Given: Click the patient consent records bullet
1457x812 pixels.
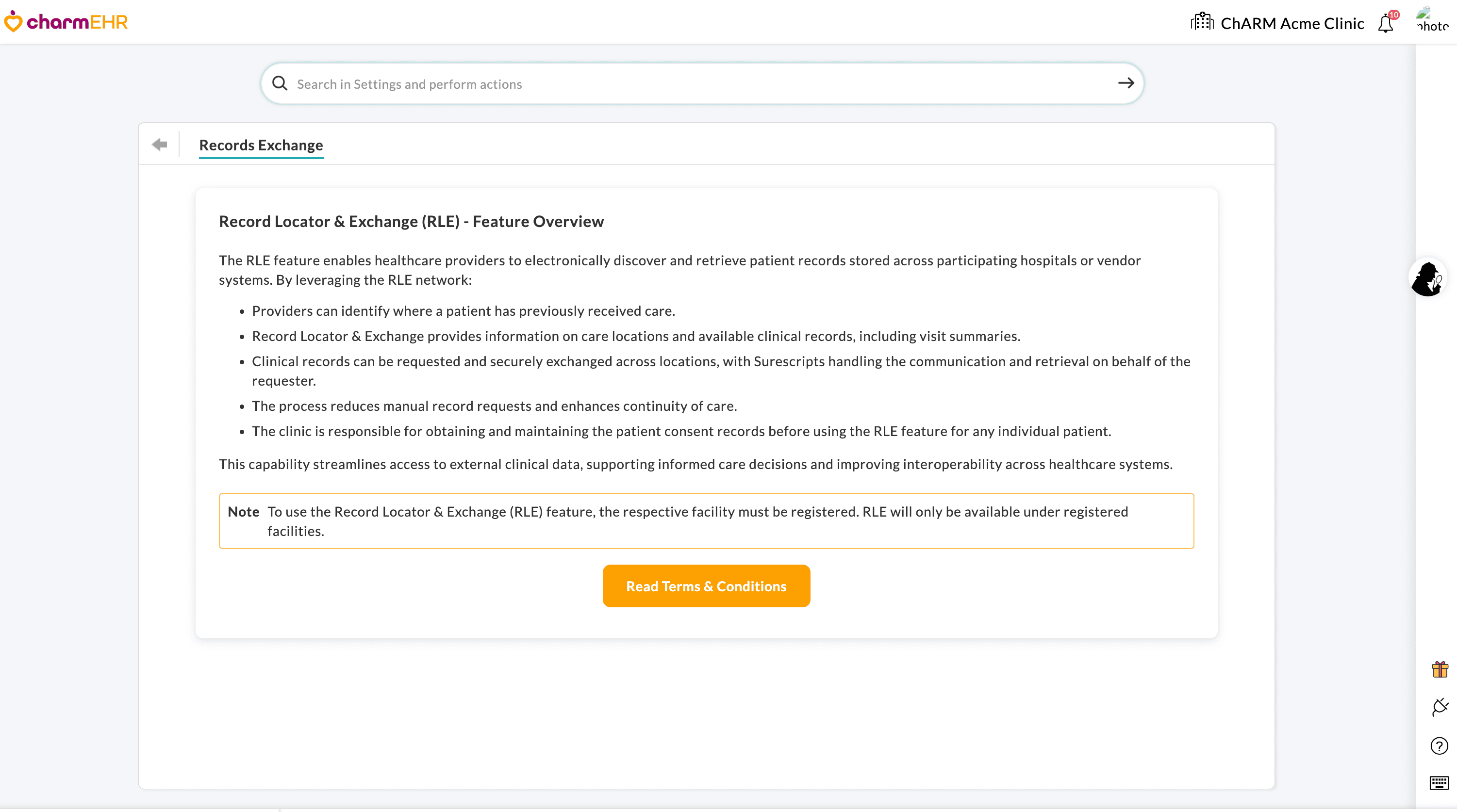Looking at the screenshot, I should click(681, 431).
